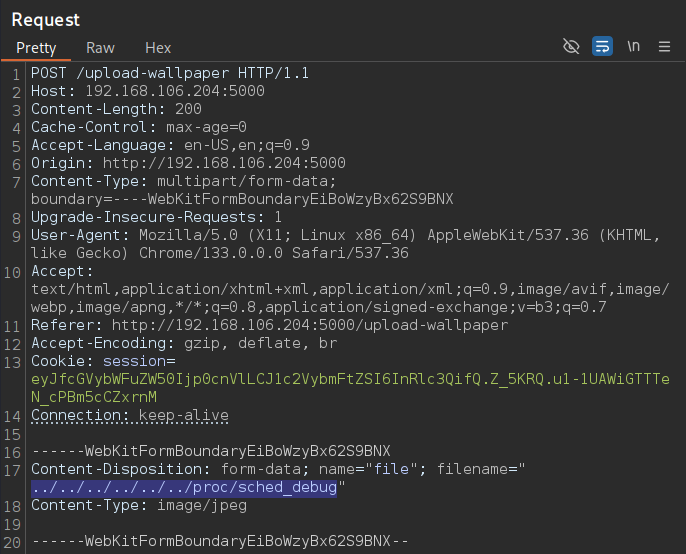Toggle the \n show newlines button
Image resolution: width=686 pixels, height=554 pixels.
pos(633,46)
